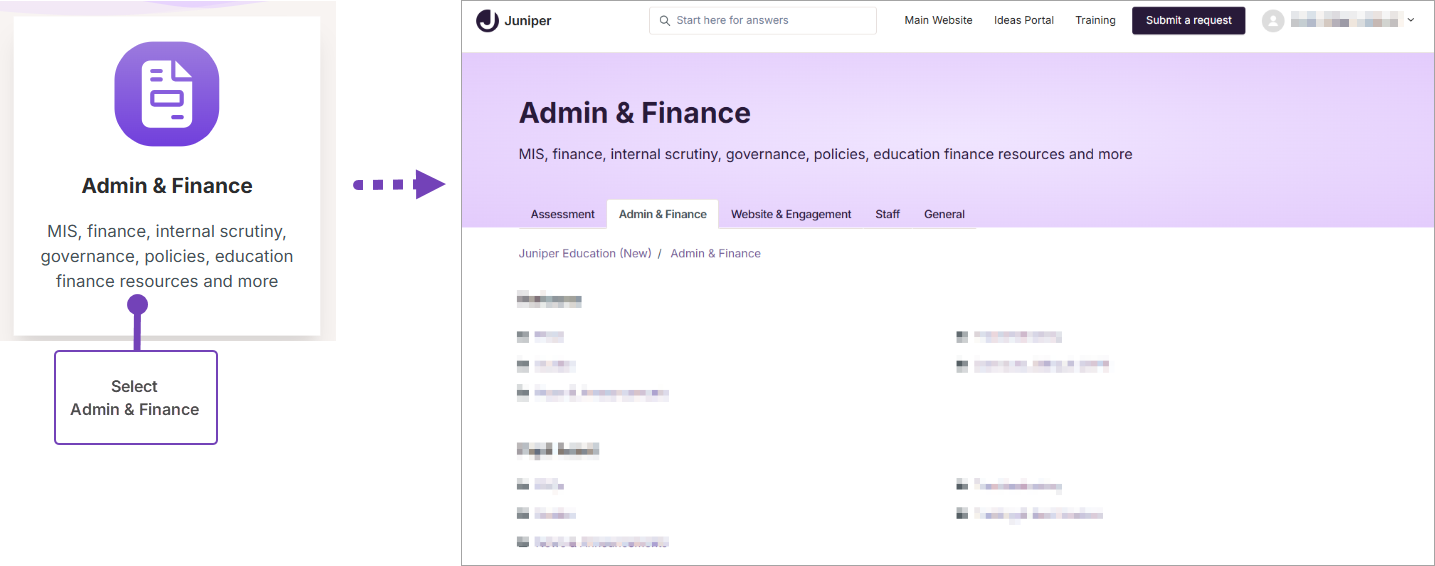Click the Juniper Education (New) breadcrumb
1435x566 pixels.
585,254
